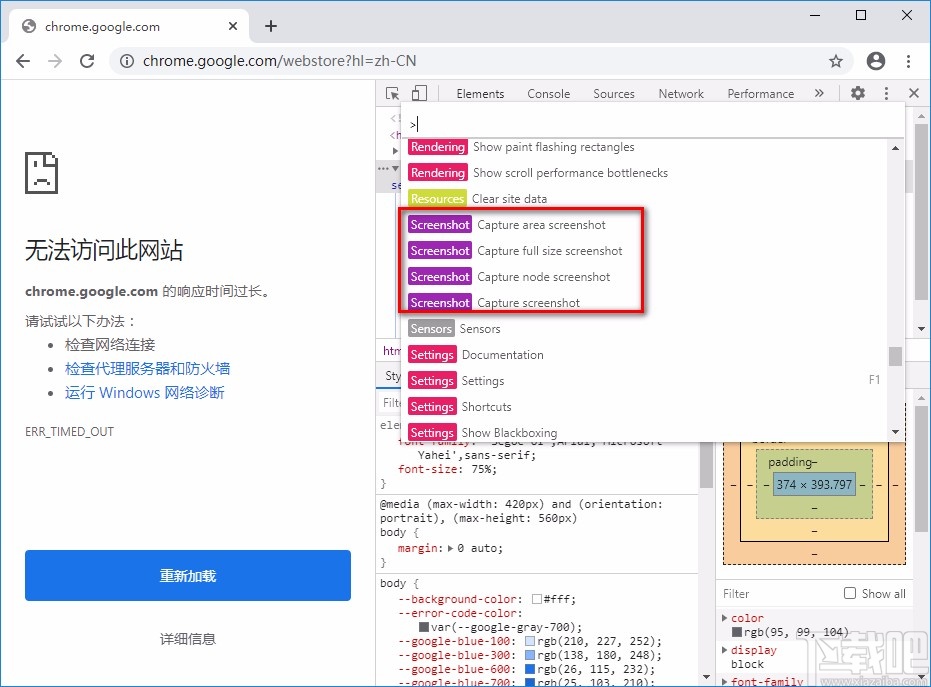Close the chrome.google.com tab

click(233, 26)
